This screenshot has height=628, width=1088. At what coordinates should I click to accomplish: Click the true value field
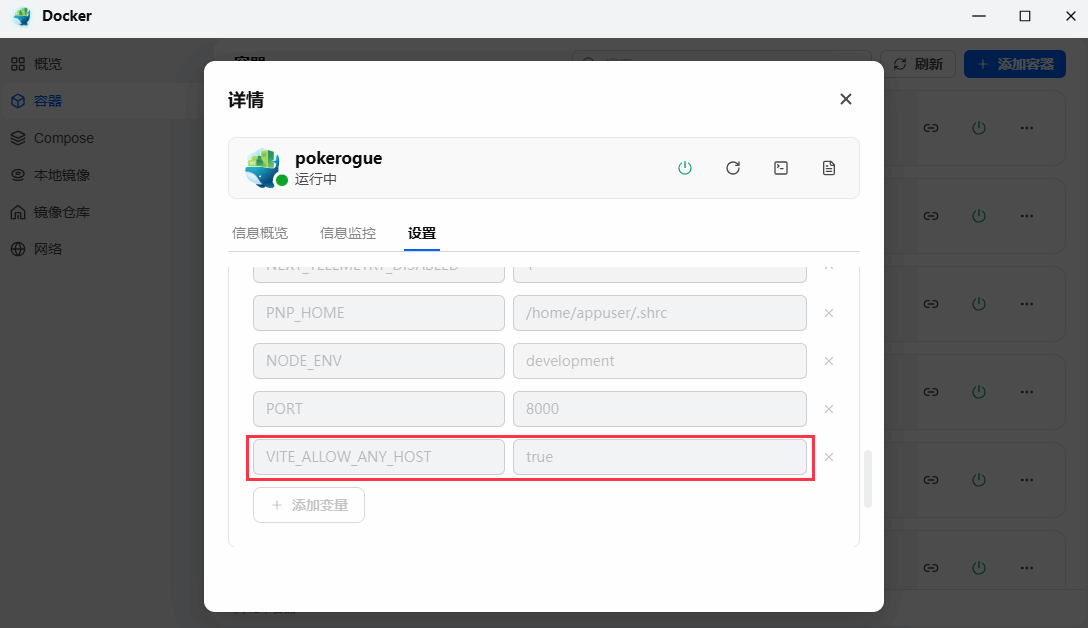pos(660,457)
